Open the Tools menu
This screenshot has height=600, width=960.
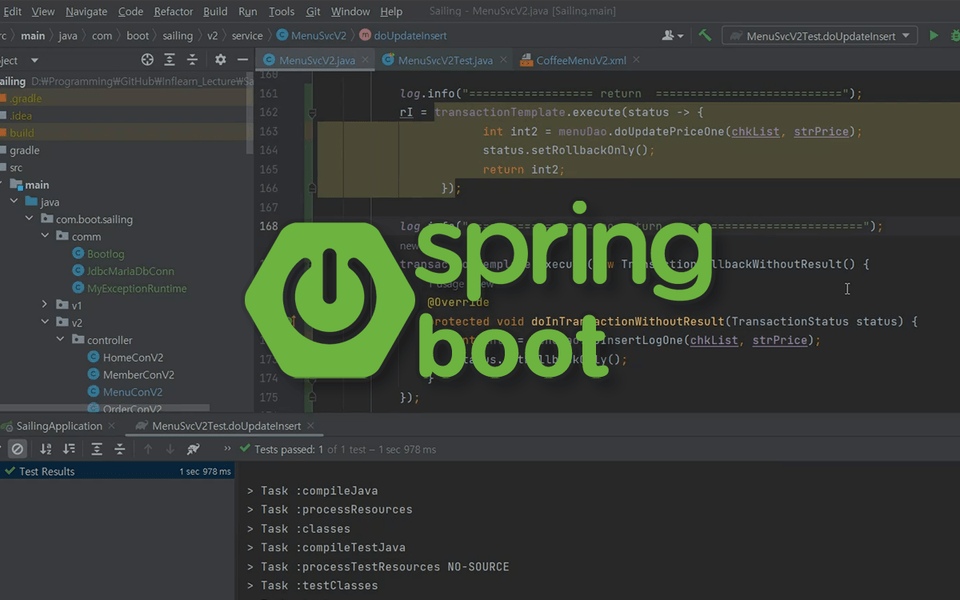pyautogui.click(x=281, y=12)
